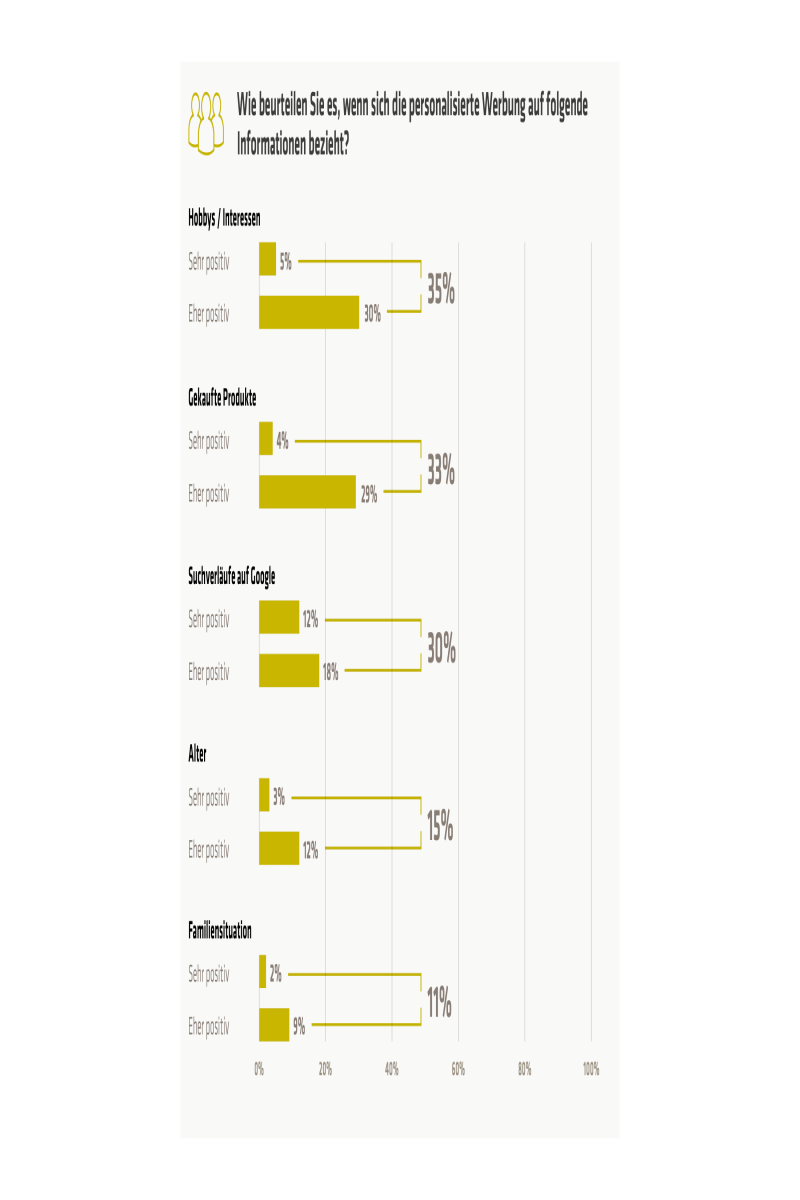Select the 35% total label
This screenshot has height=1200, width=800.
(x=441, y=289)
